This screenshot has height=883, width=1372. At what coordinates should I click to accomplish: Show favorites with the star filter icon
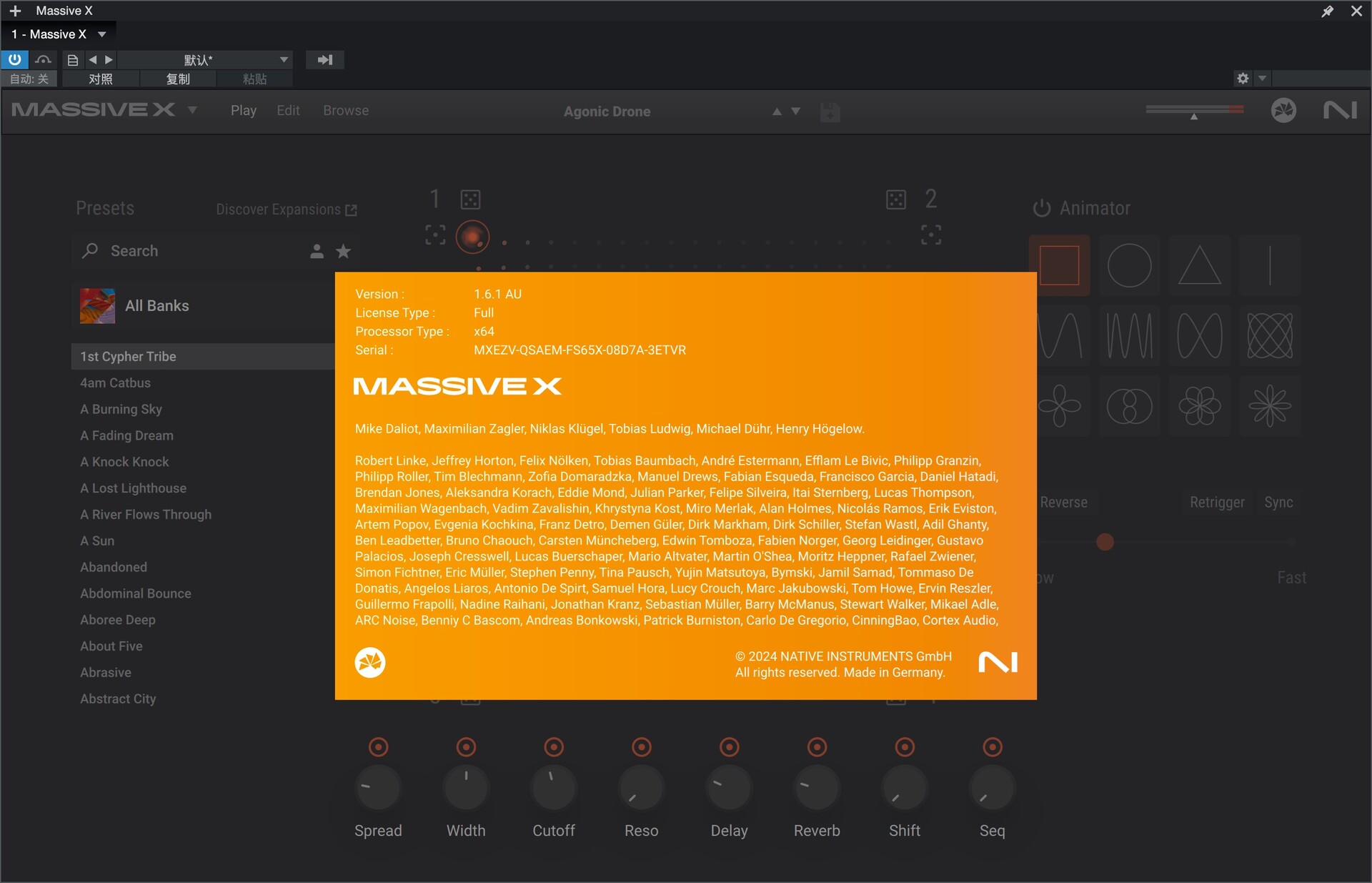[343, 251]
